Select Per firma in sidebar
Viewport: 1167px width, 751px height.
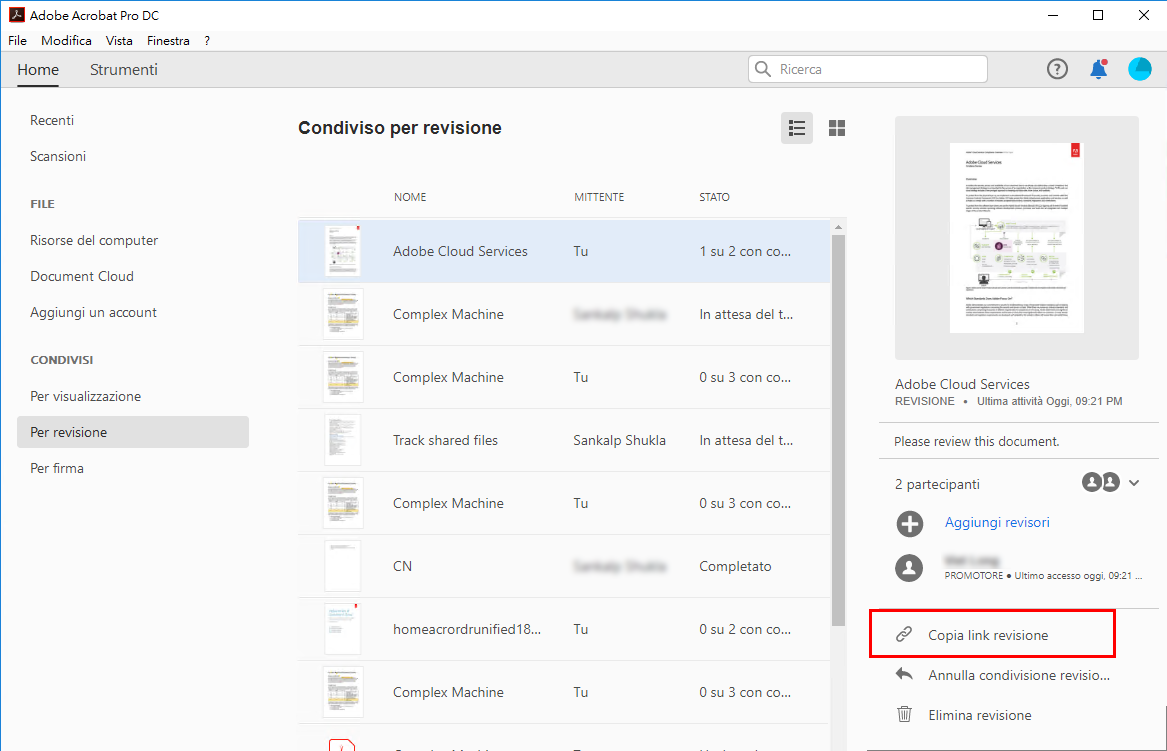(57, 468)
